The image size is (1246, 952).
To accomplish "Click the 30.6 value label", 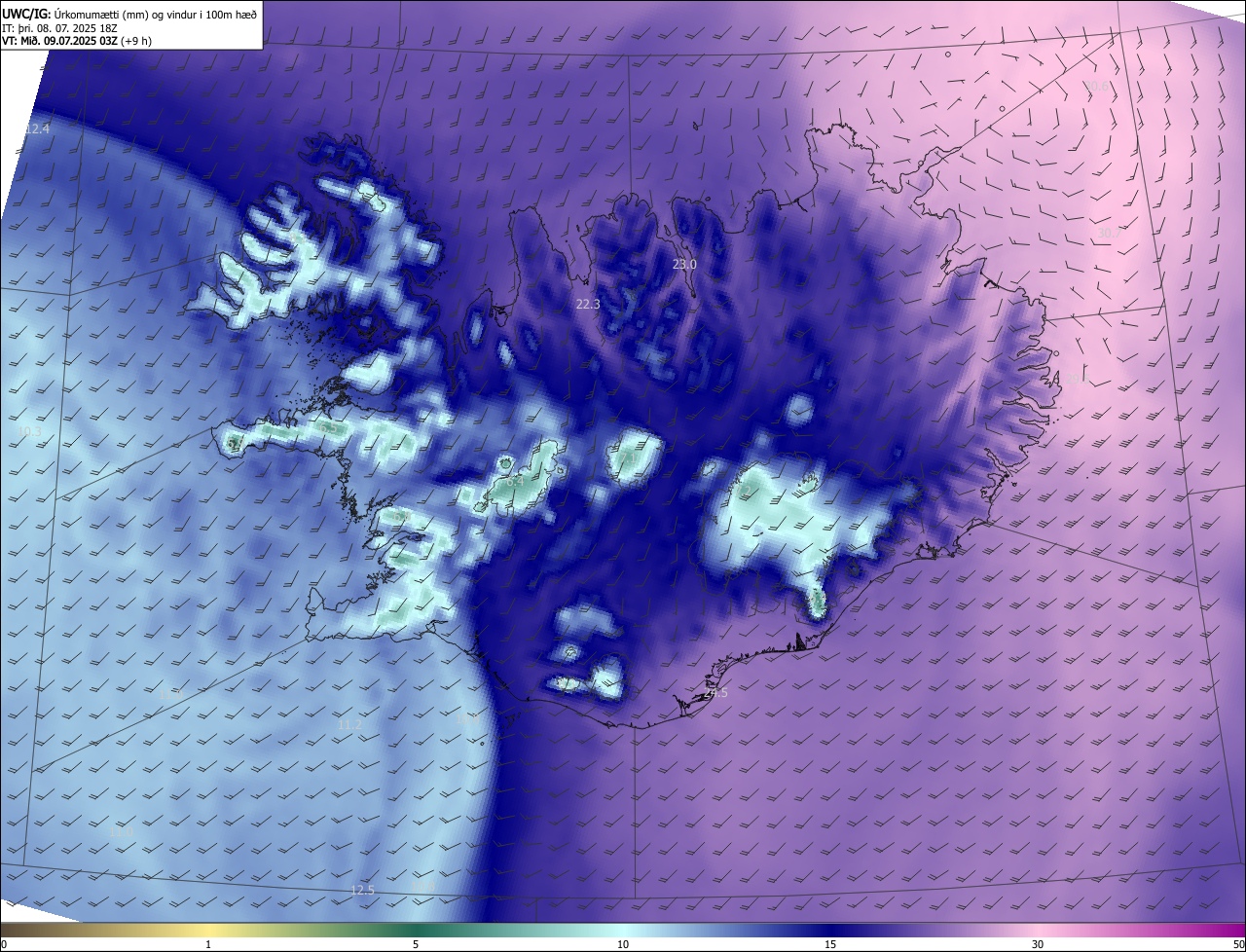I will (x=1096, y=86).
